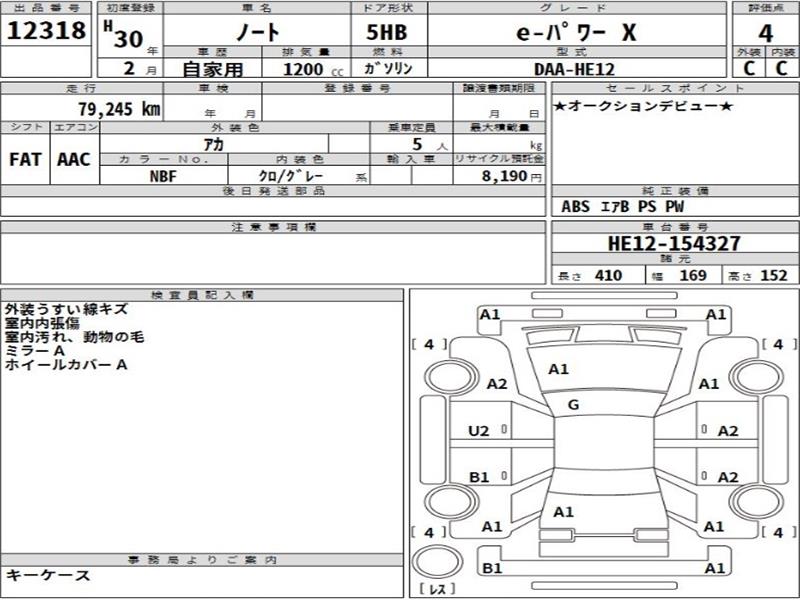Viewport: 800px width, 600px height.
Task: Click the note ホイールカバー A
Action: [66, 365]
